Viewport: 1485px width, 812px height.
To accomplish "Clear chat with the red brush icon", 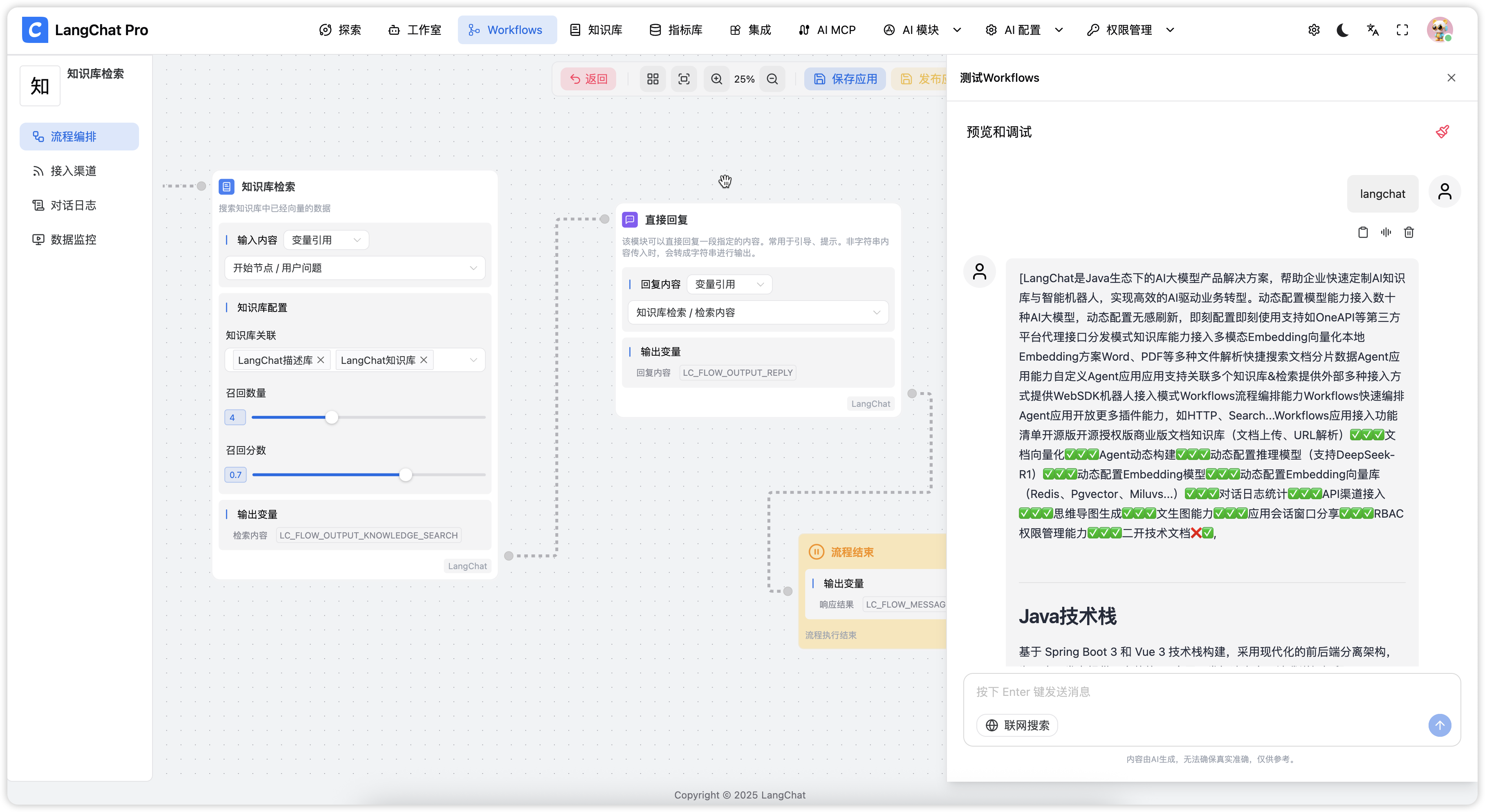I will coord(1442,132).
